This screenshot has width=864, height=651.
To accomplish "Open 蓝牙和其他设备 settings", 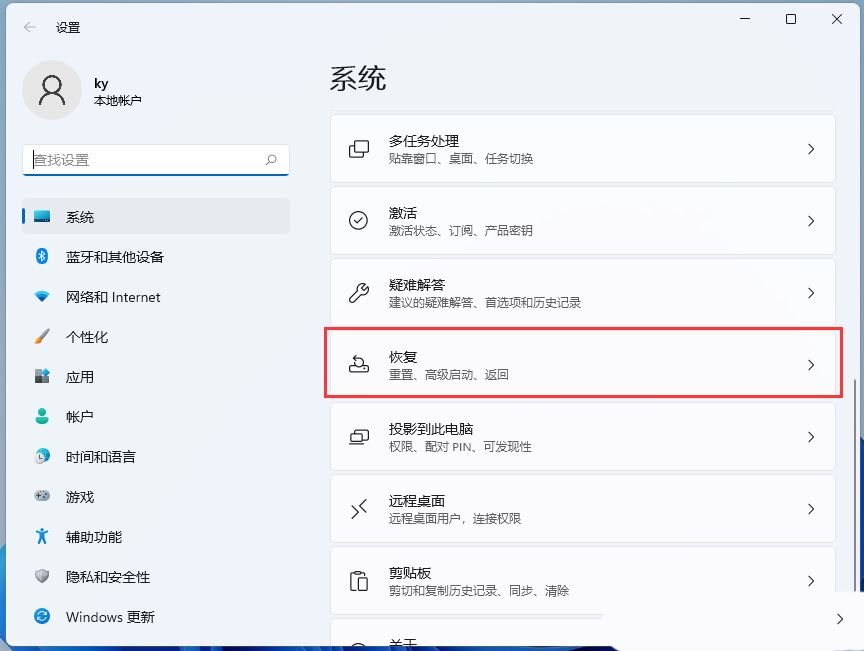I will 156,256.
